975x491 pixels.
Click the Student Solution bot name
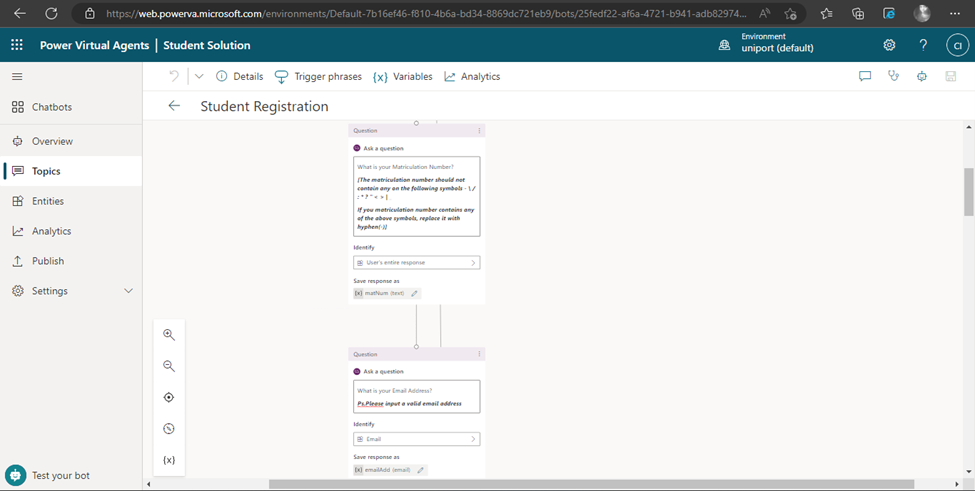click(207, 45)
